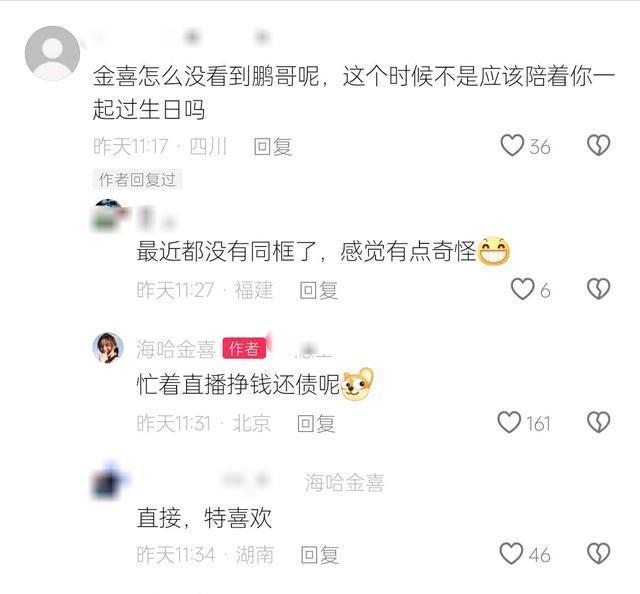
Task: Reply to the comment posted at 11:27
Action: 318,290
